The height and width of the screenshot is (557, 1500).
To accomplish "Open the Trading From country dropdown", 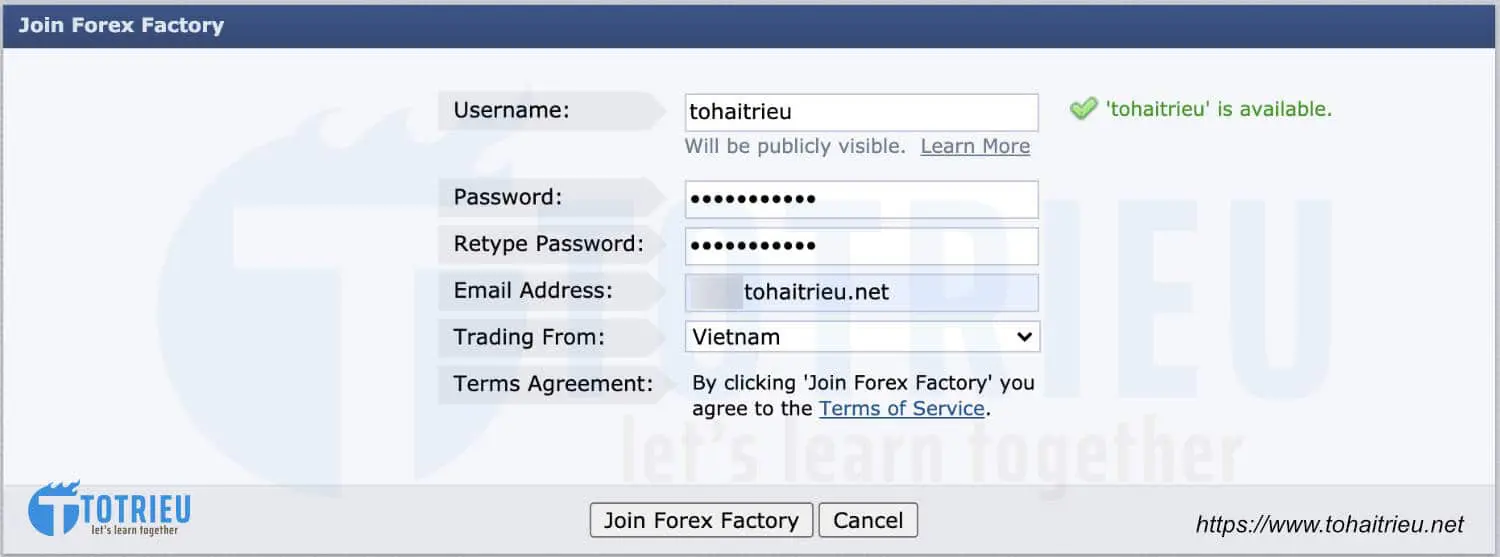I will pyautogui.click(x=862, y=337).
